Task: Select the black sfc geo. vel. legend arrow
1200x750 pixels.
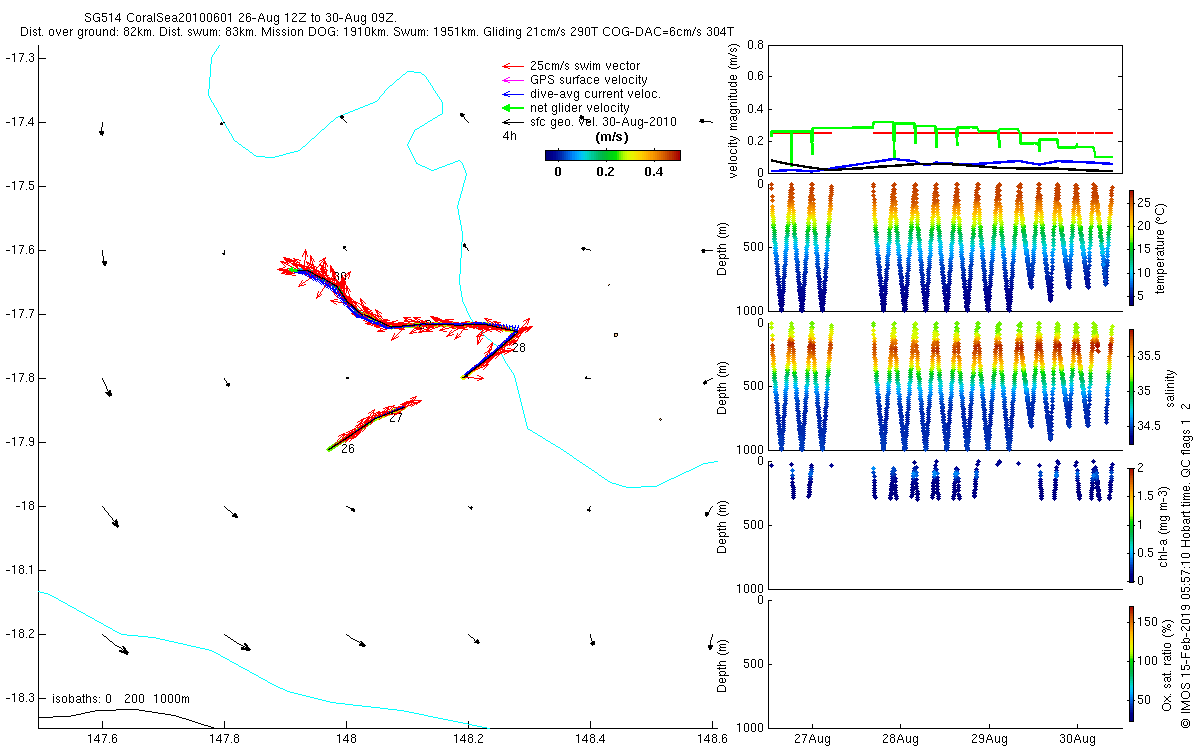Action: pos(512,122)
